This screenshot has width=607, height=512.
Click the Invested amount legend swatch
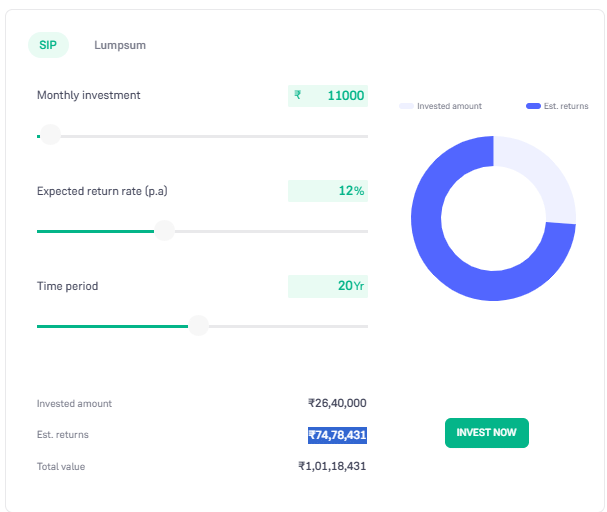click(x=406, y=106)
